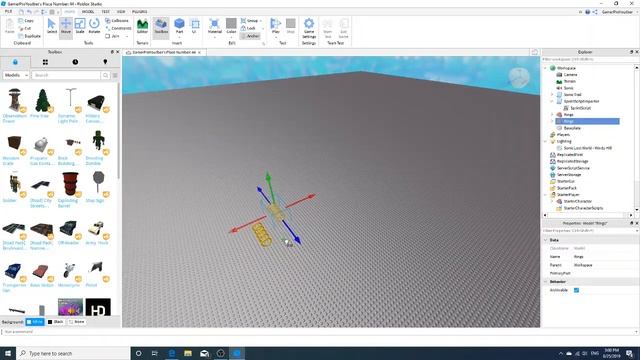Set Toolbox background to White
The image size is (640, 360).
(35, 322)
